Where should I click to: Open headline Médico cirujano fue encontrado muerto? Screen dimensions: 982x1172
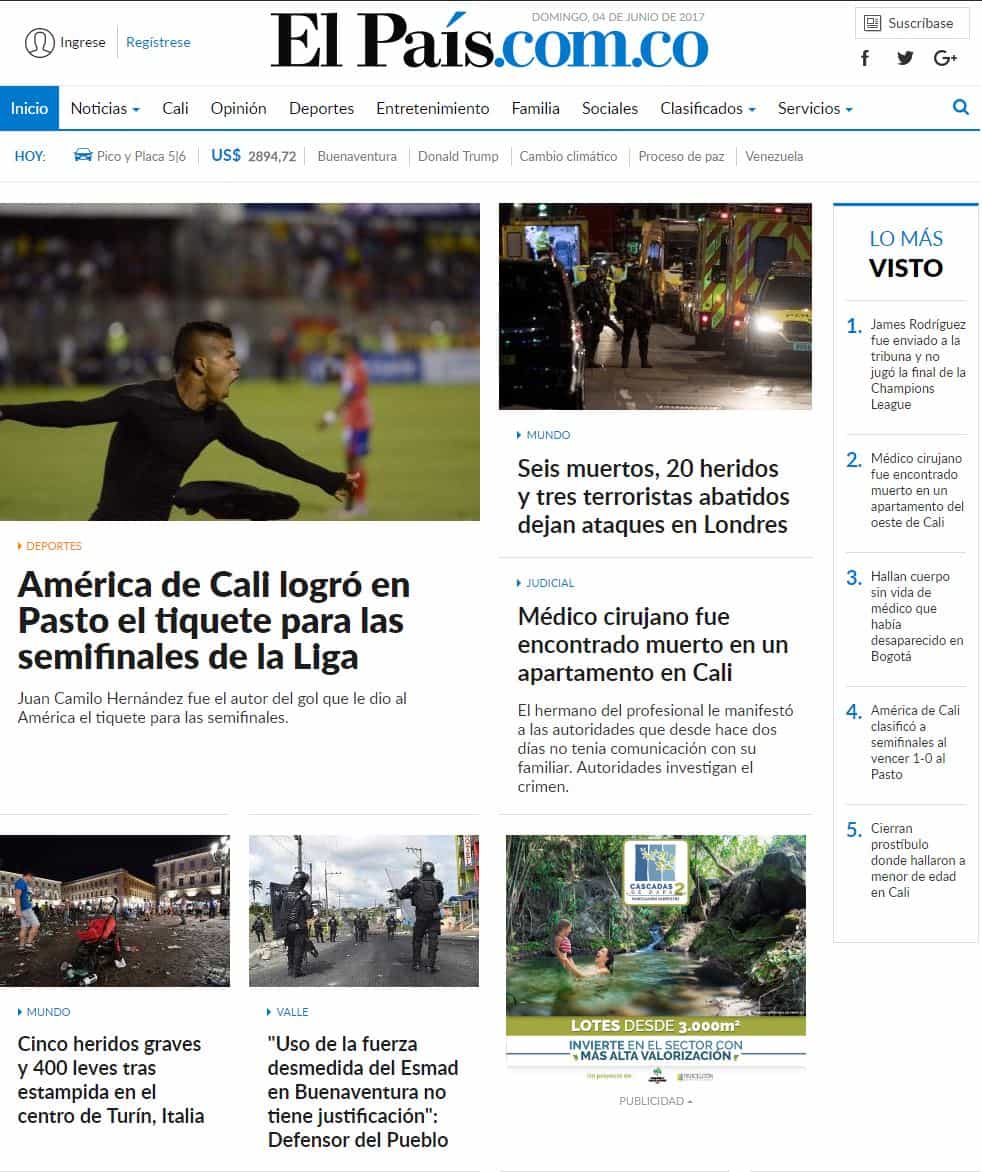652,644
